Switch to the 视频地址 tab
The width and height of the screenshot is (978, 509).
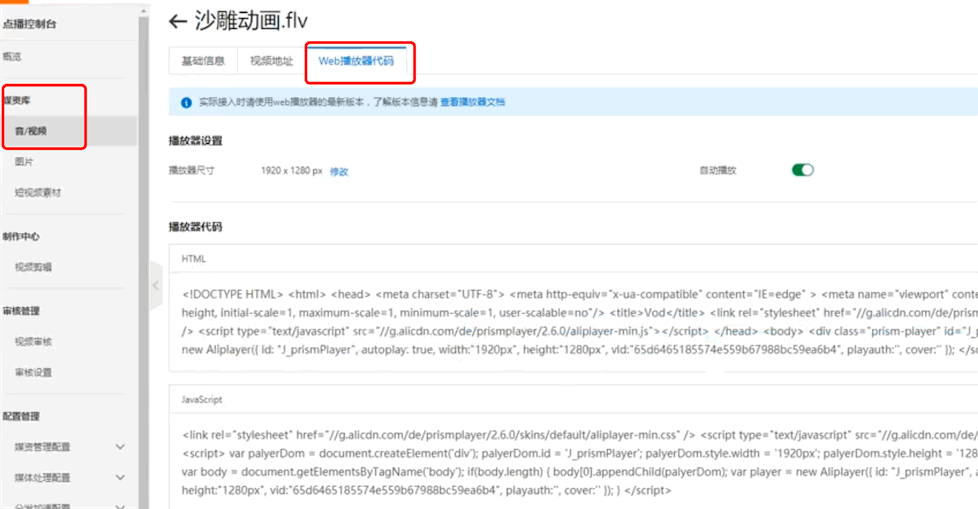(x=271, y=61)
